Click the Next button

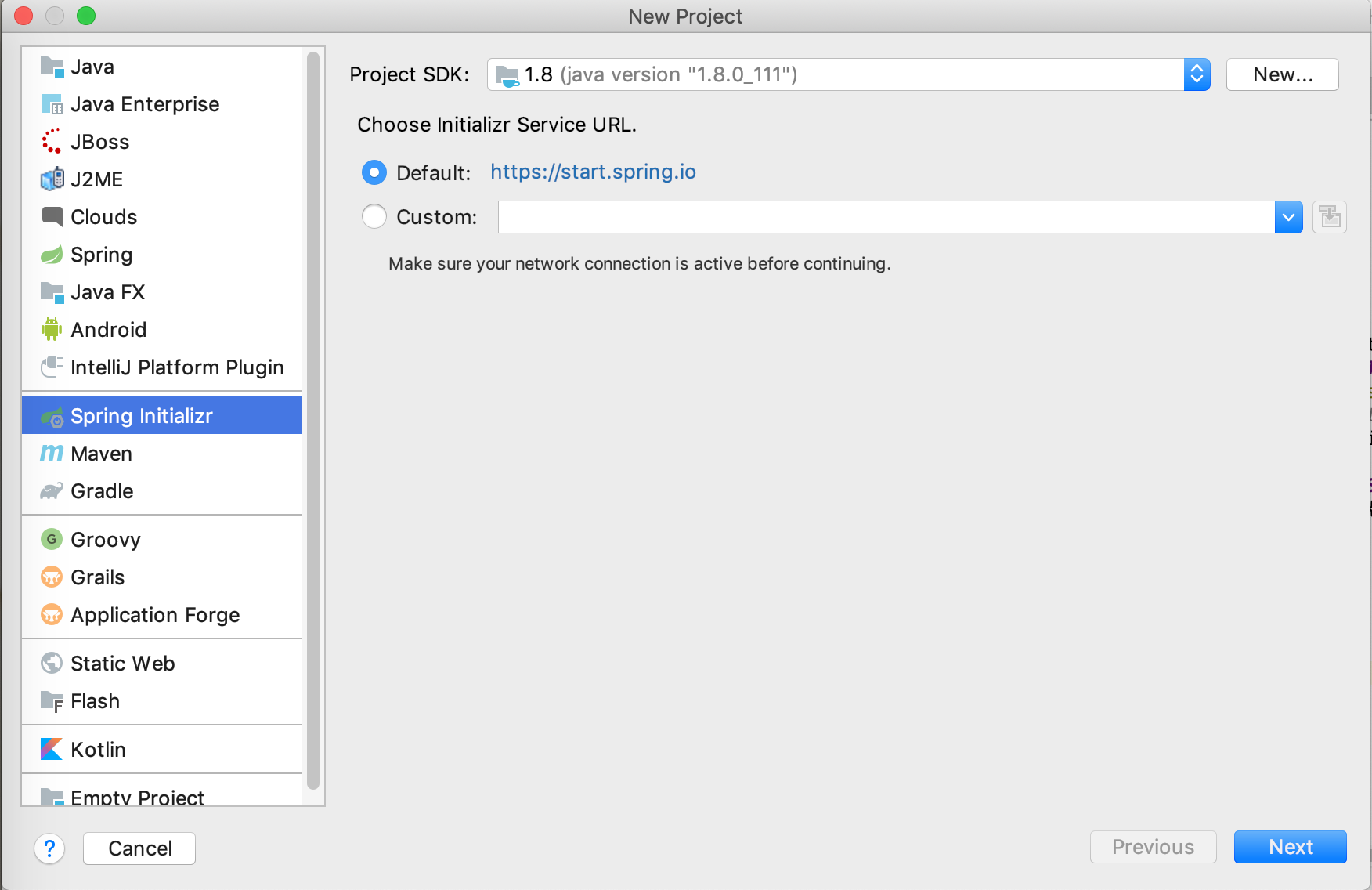click(1290, 847)
